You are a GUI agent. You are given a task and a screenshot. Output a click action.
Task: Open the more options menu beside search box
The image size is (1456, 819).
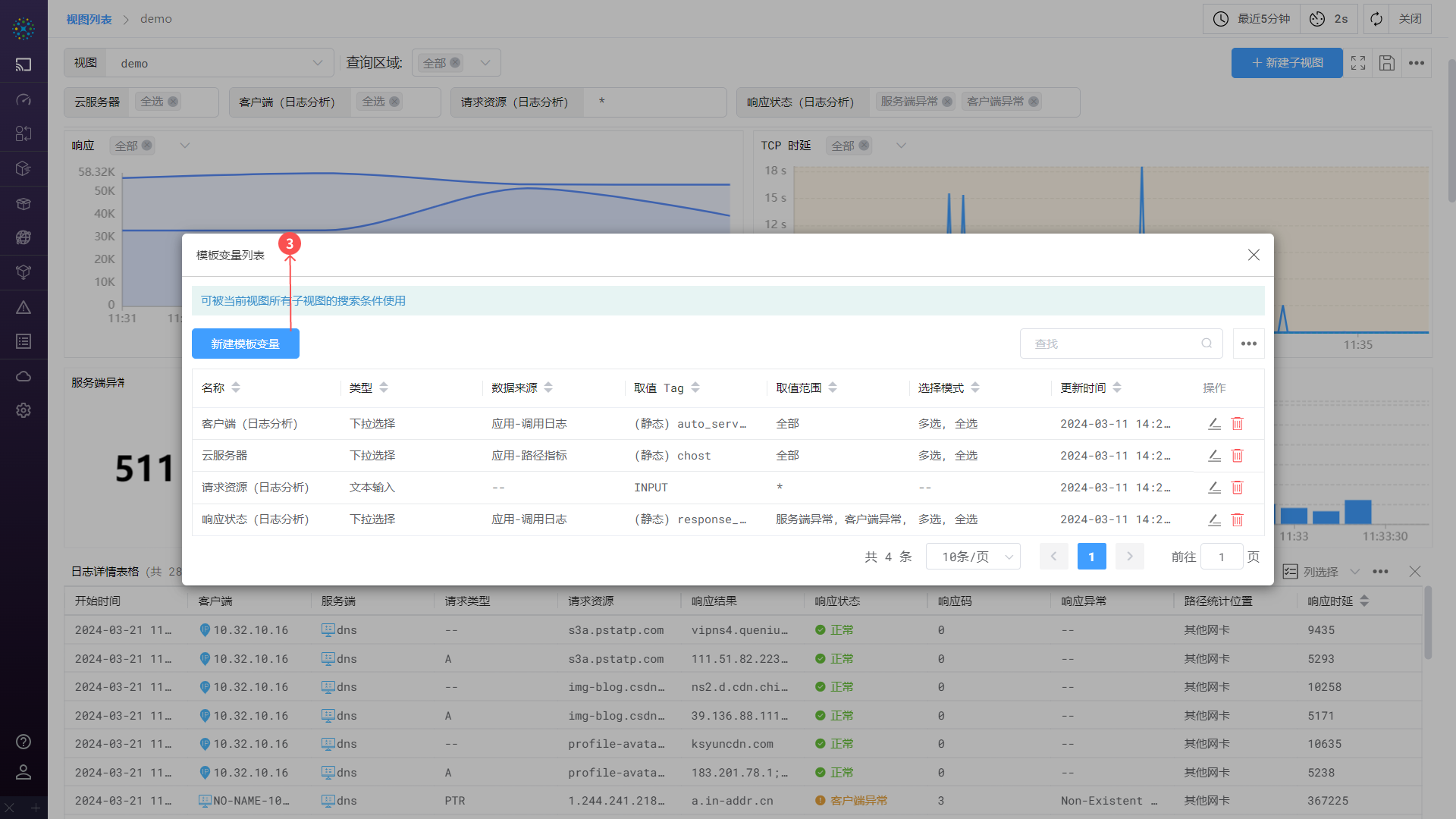coord(1248,344)
